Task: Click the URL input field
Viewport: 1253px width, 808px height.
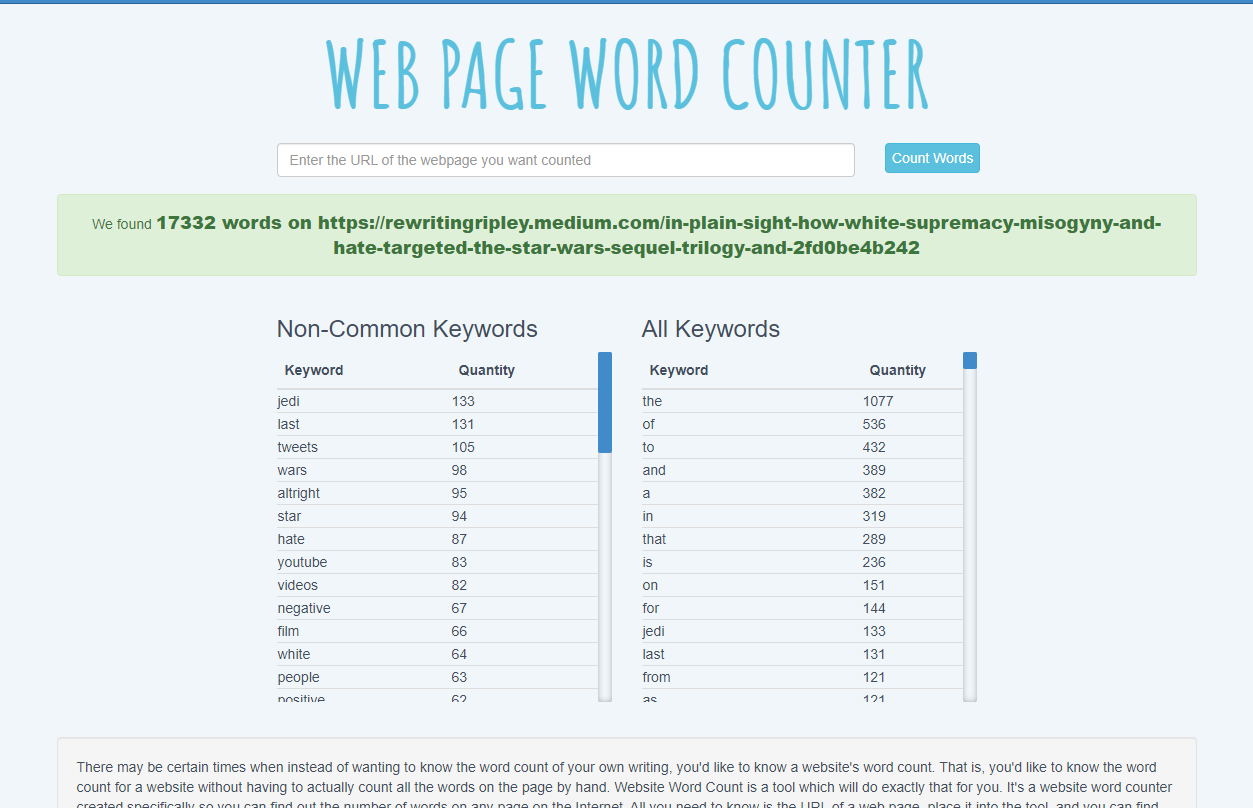Action: coord(565,160)
